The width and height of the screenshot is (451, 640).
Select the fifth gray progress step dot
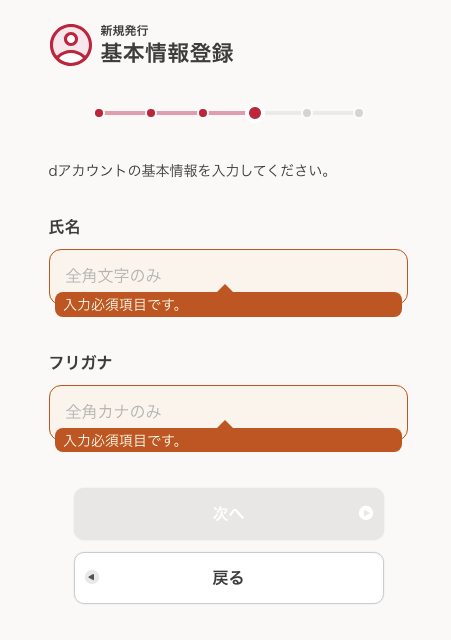click(x=307, y=113)
